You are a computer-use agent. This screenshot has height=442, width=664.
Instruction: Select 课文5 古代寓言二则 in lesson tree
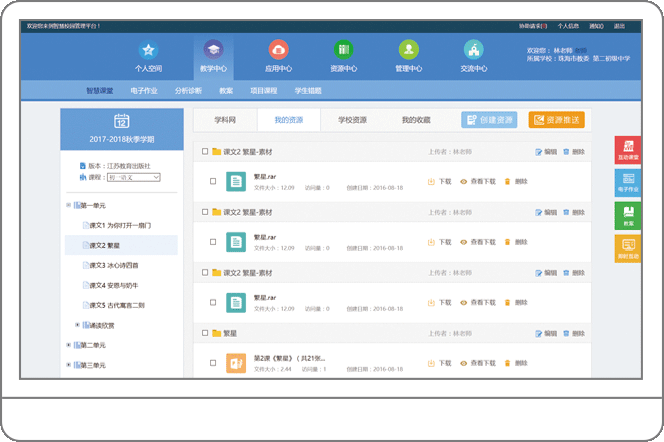[x=117, y=305]
